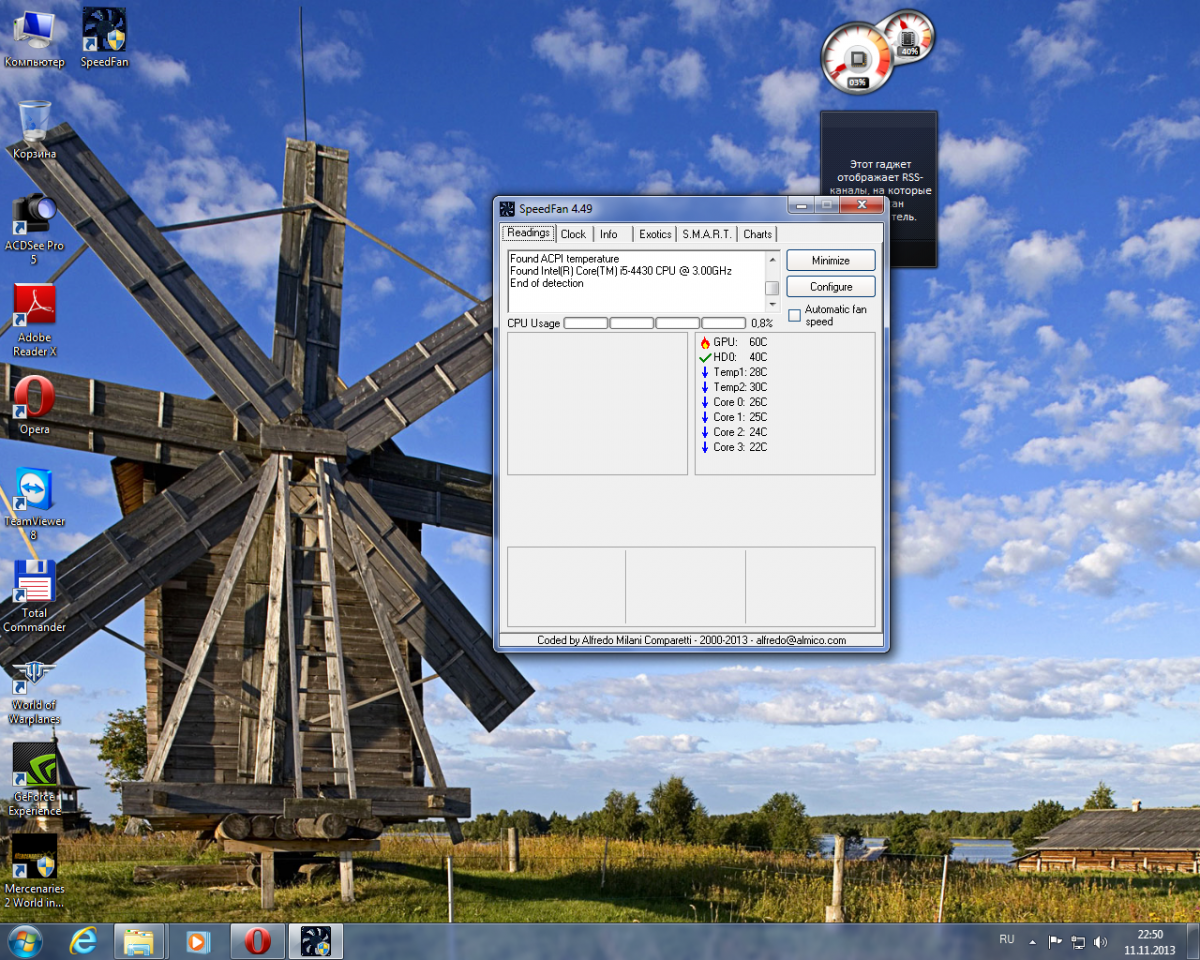The height and width of the screenshot is (960, 1200).
Task: Click the RU language indicator
Action: coord(1007,940)
